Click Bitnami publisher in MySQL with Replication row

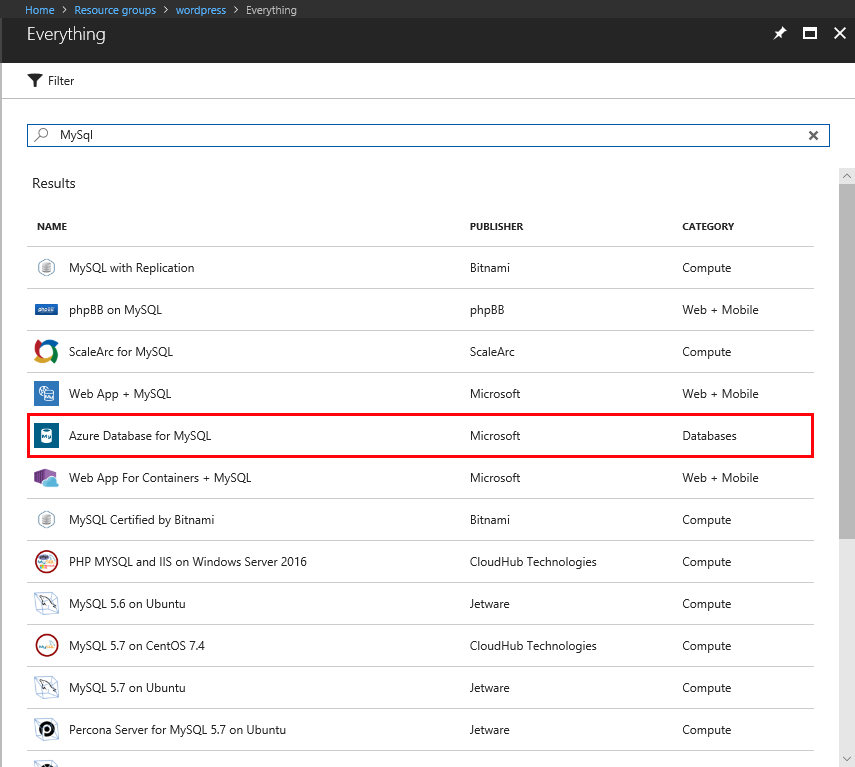click(x=490, y=268)
